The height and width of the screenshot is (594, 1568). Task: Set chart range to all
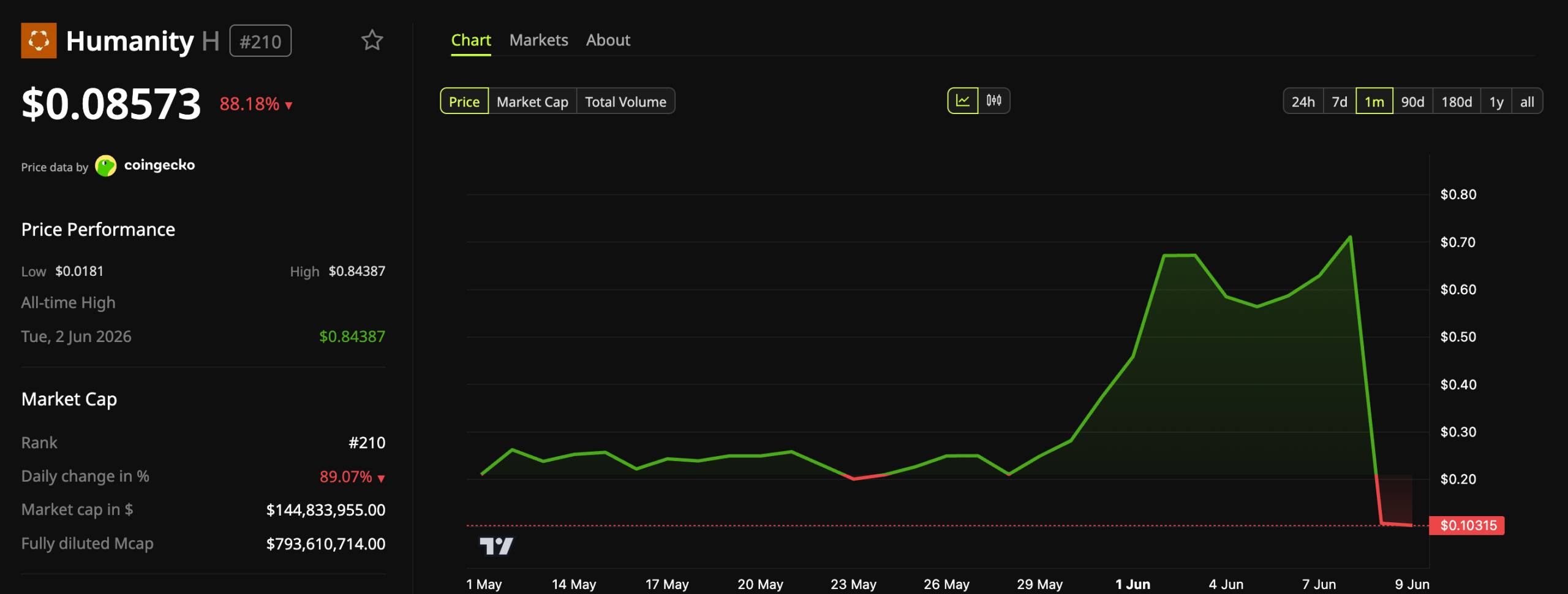[1527, 102]
